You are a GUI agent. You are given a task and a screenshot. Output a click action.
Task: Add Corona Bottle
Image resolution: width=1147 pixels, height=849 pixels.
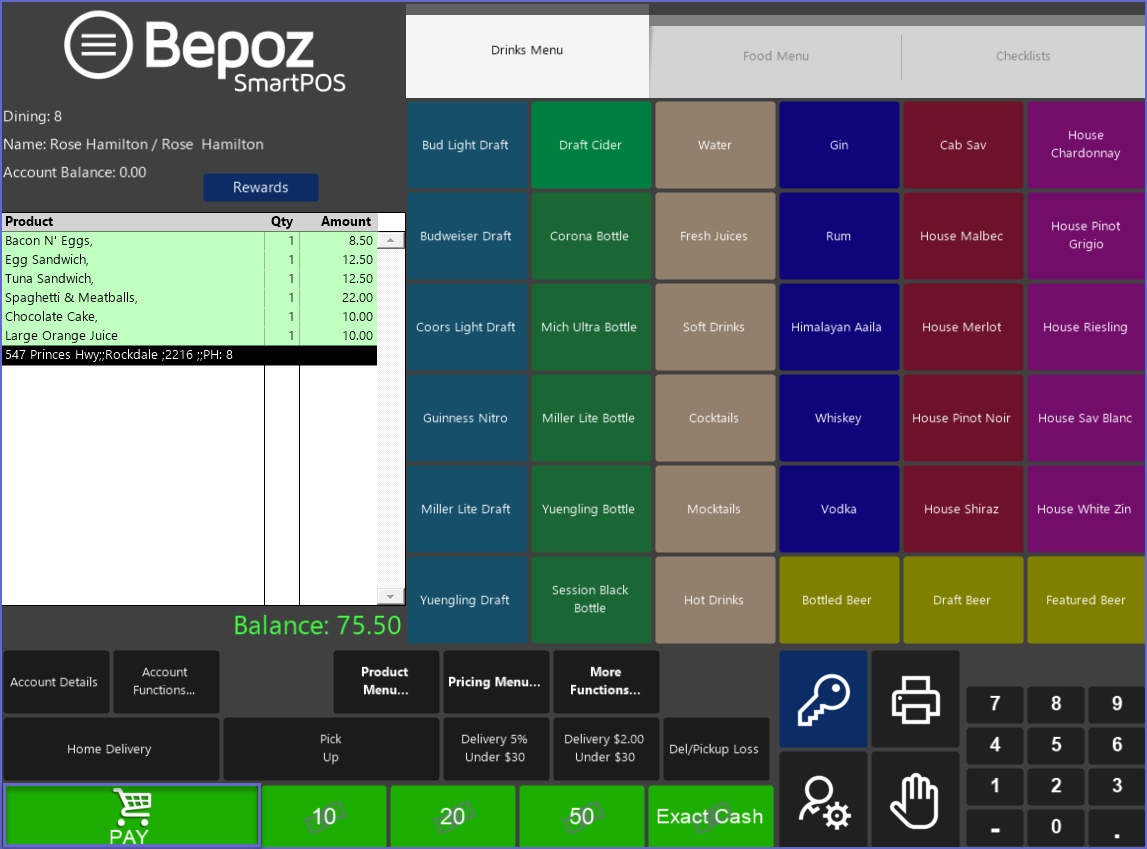(590, 236)
